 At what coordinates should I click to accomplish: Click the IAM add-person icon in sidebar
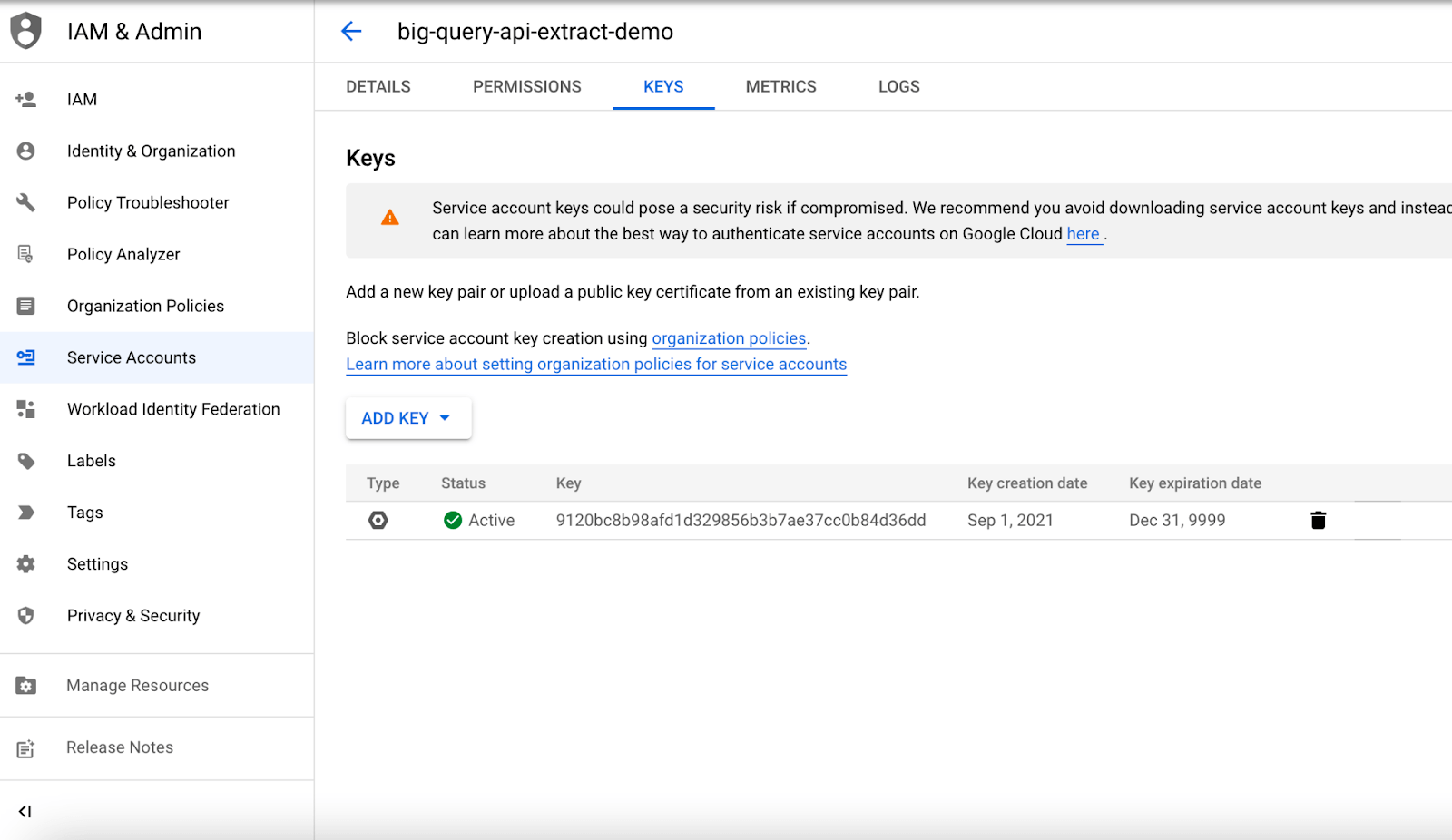coord(26,100)
